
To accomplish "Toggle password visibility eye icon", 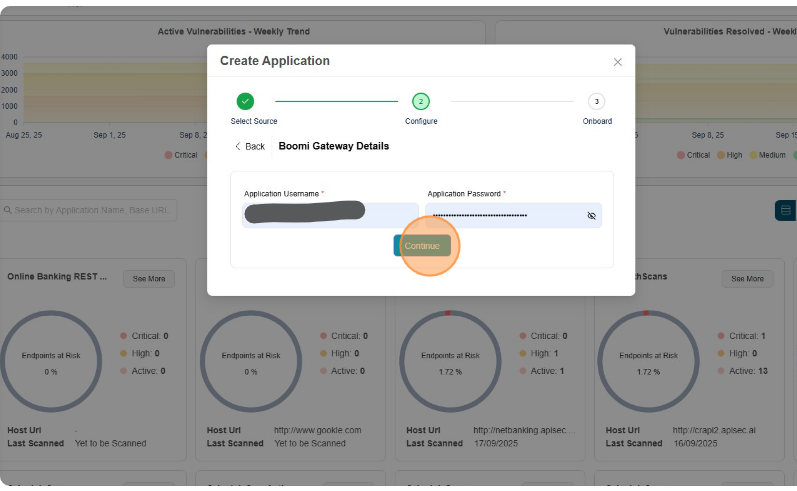I will pyautogui.click(x=591, y=215).
